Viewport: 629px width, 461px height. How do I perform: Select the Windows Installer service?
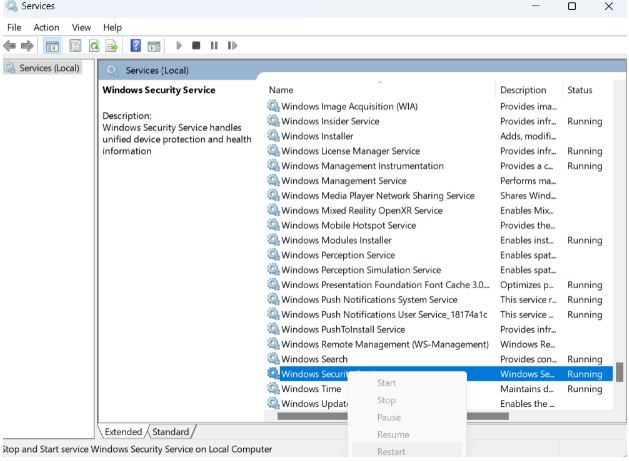click(439, 136)
